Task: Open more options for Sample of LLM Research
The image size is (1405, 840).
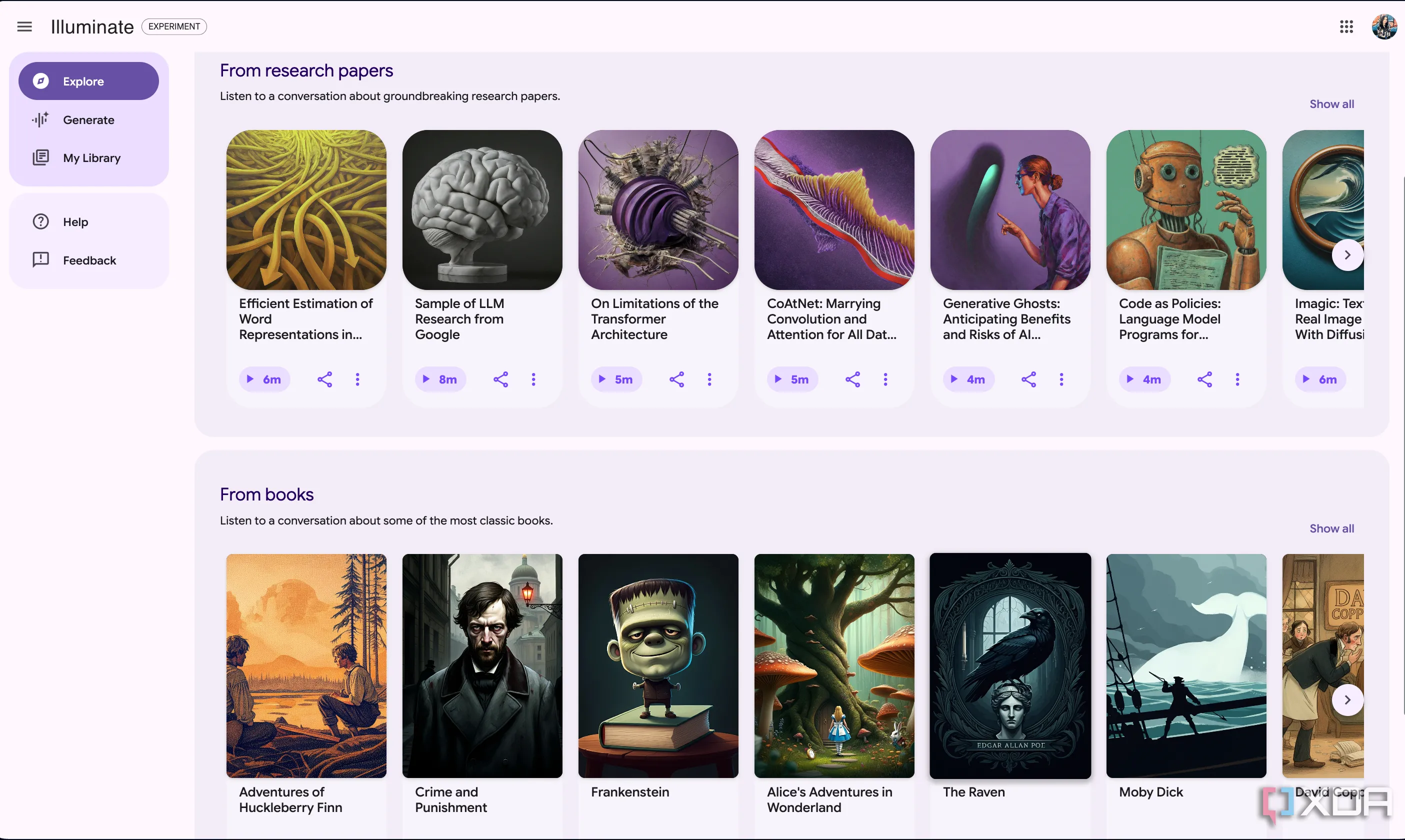Action: (x=533, y=379)
